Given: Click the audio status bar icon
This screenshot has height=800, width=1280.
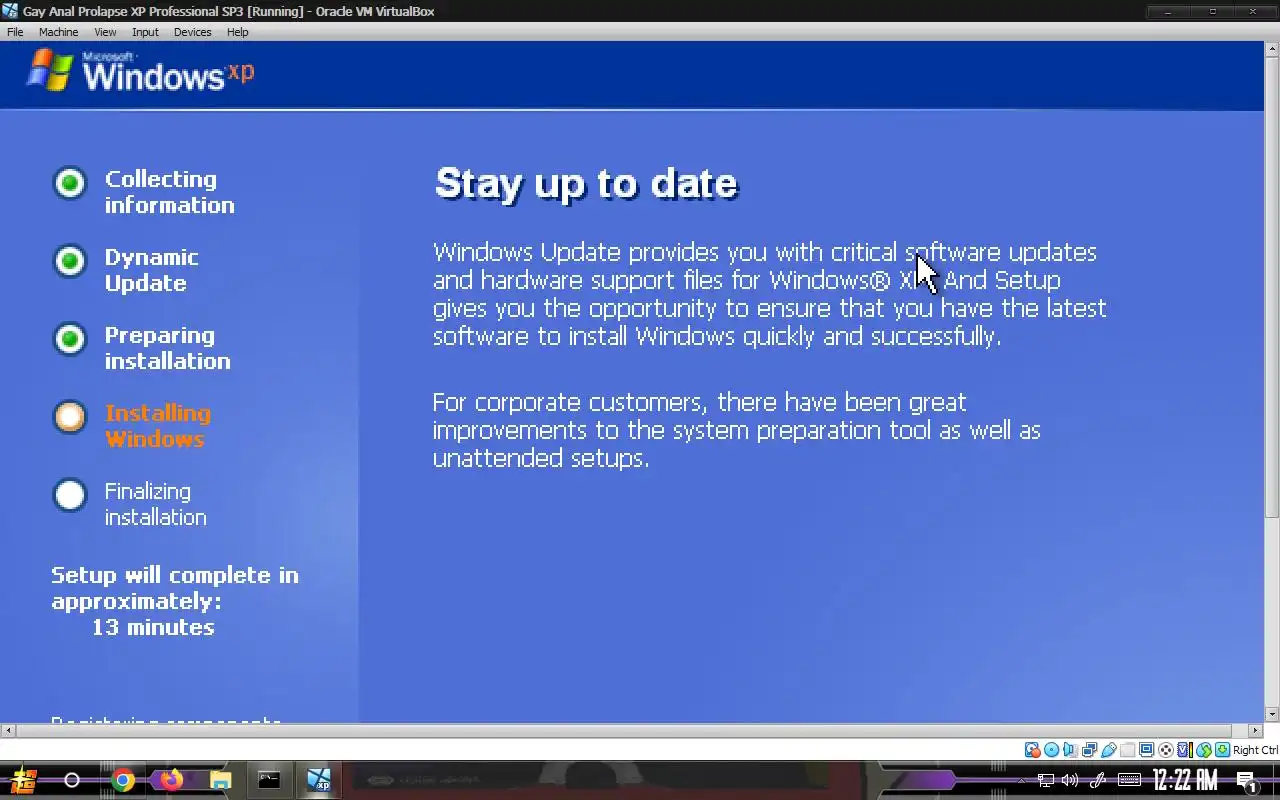Looking at the screenshot, I should 1070,750.
